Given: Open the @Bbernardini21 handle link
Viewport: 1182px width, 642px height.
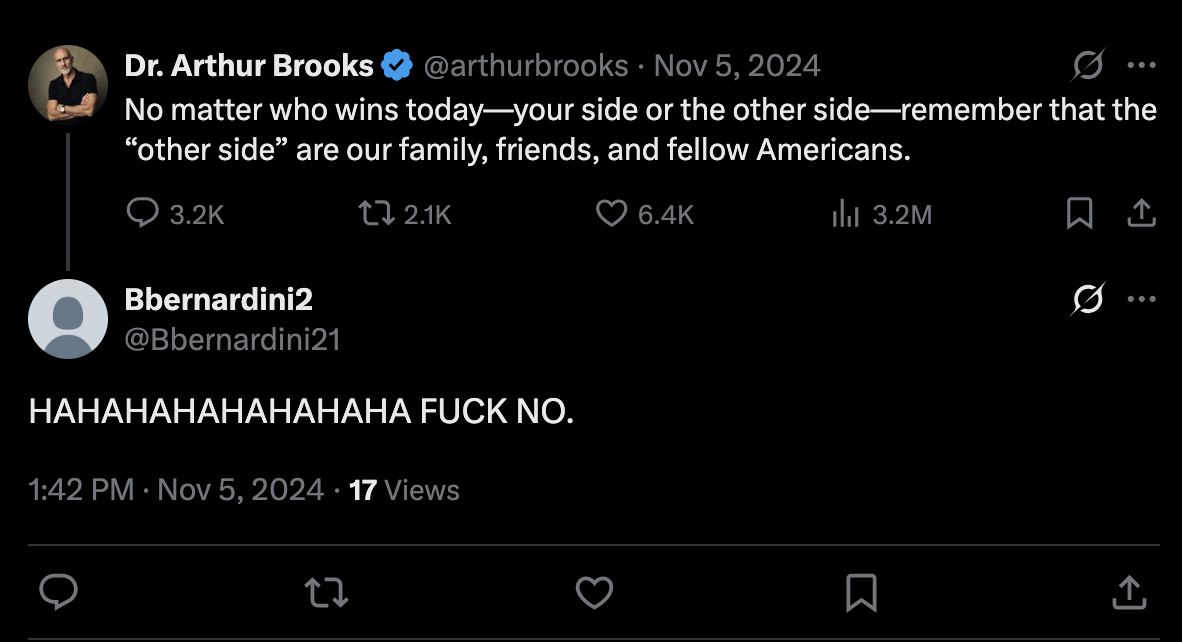Looking at the screenshot, I should (232, 340).
